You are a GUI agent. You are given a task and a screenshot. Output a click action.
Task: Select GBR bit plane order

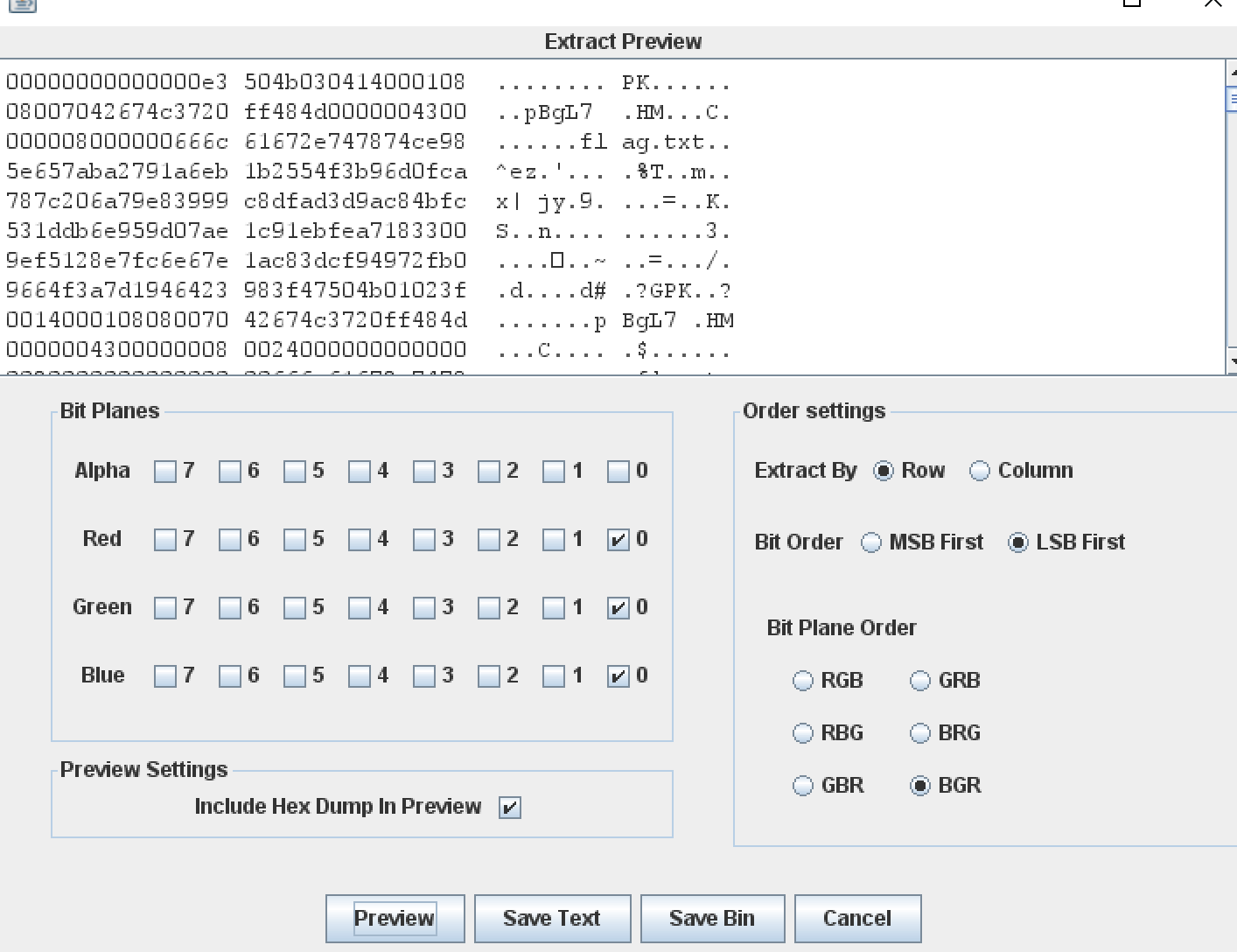[803, 786]
